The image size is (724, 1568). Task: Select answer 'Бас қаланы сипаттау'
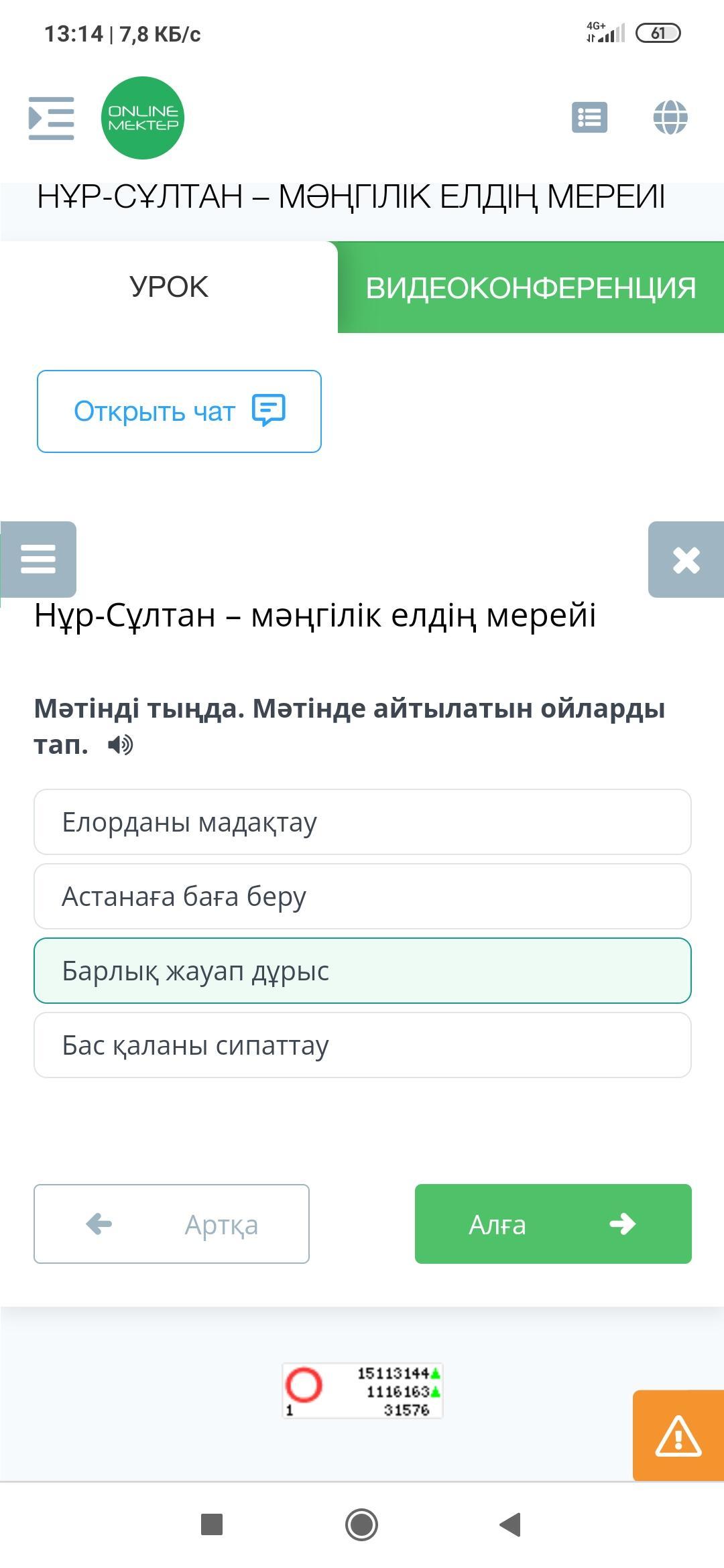tap(362, 1045)
